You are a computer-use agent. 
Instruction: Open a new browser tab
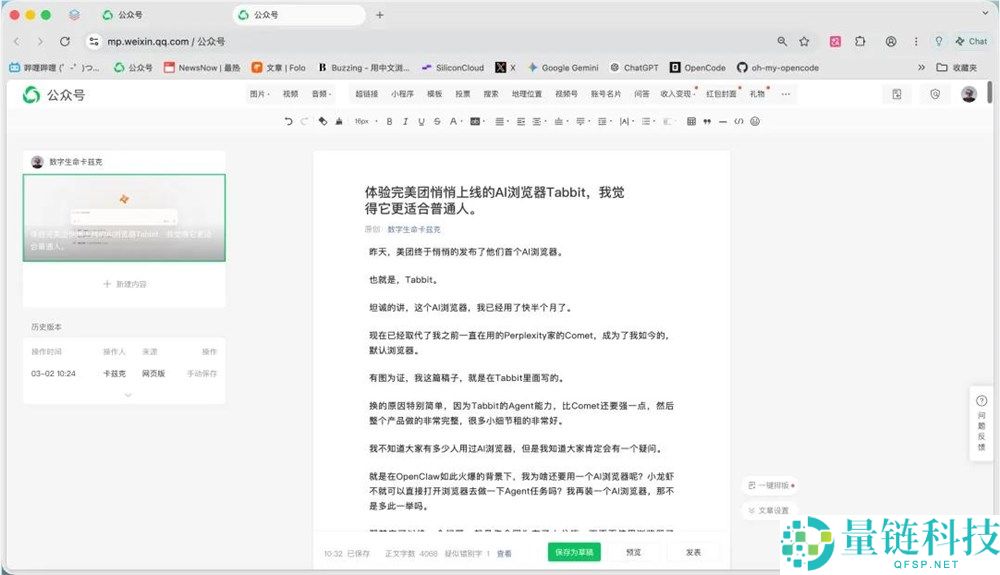[379, 15]
